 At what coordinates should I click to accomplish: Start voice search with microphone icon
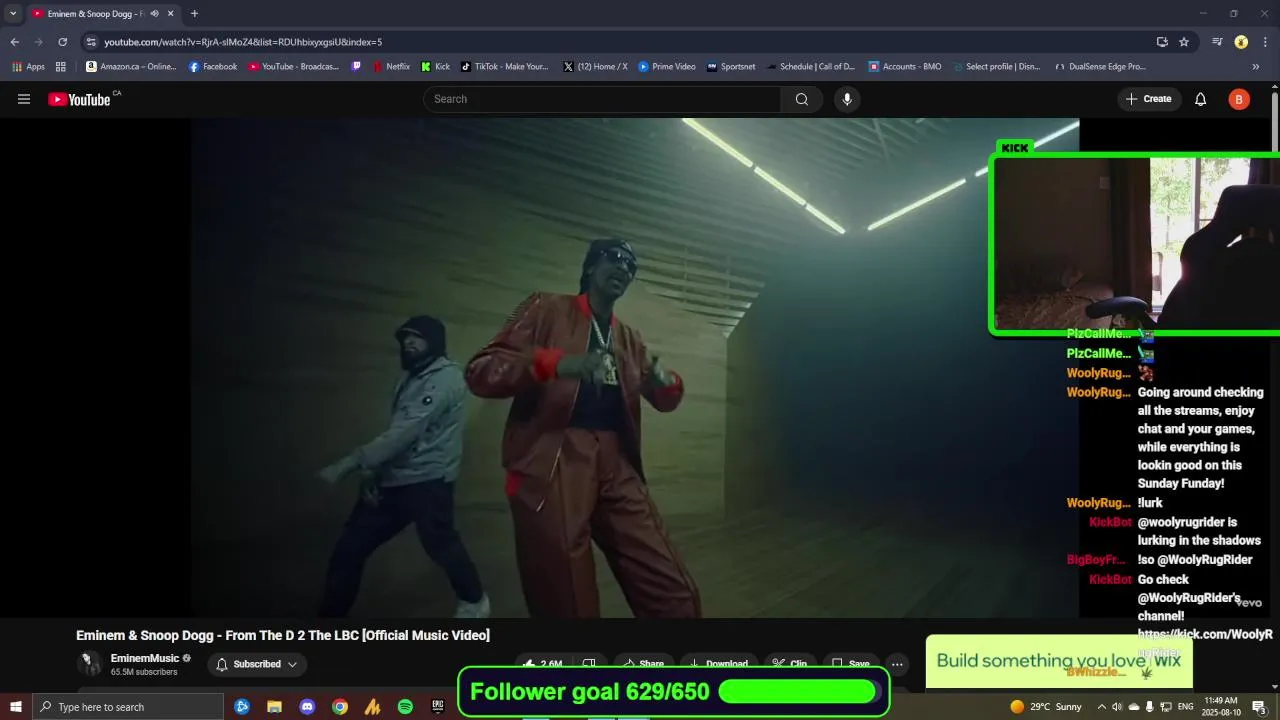[x=847, y=99]
